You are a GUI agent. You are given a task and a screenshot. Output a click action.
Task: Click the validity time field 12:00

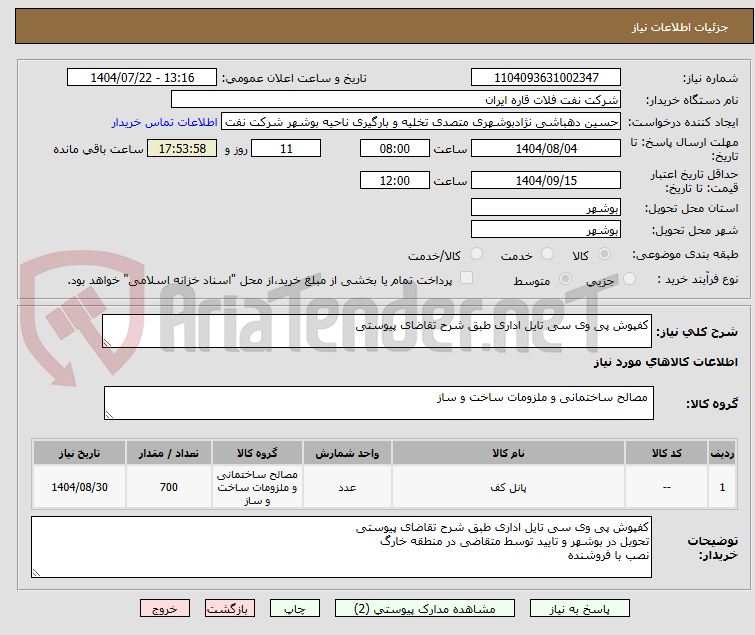point(395,181)
